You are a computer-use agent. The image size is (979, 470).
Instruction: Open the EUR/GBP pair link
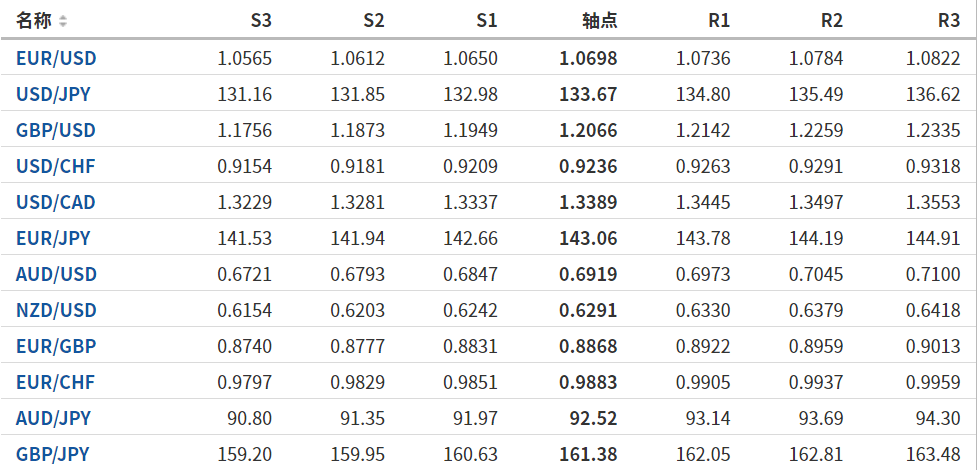(56, 347)
